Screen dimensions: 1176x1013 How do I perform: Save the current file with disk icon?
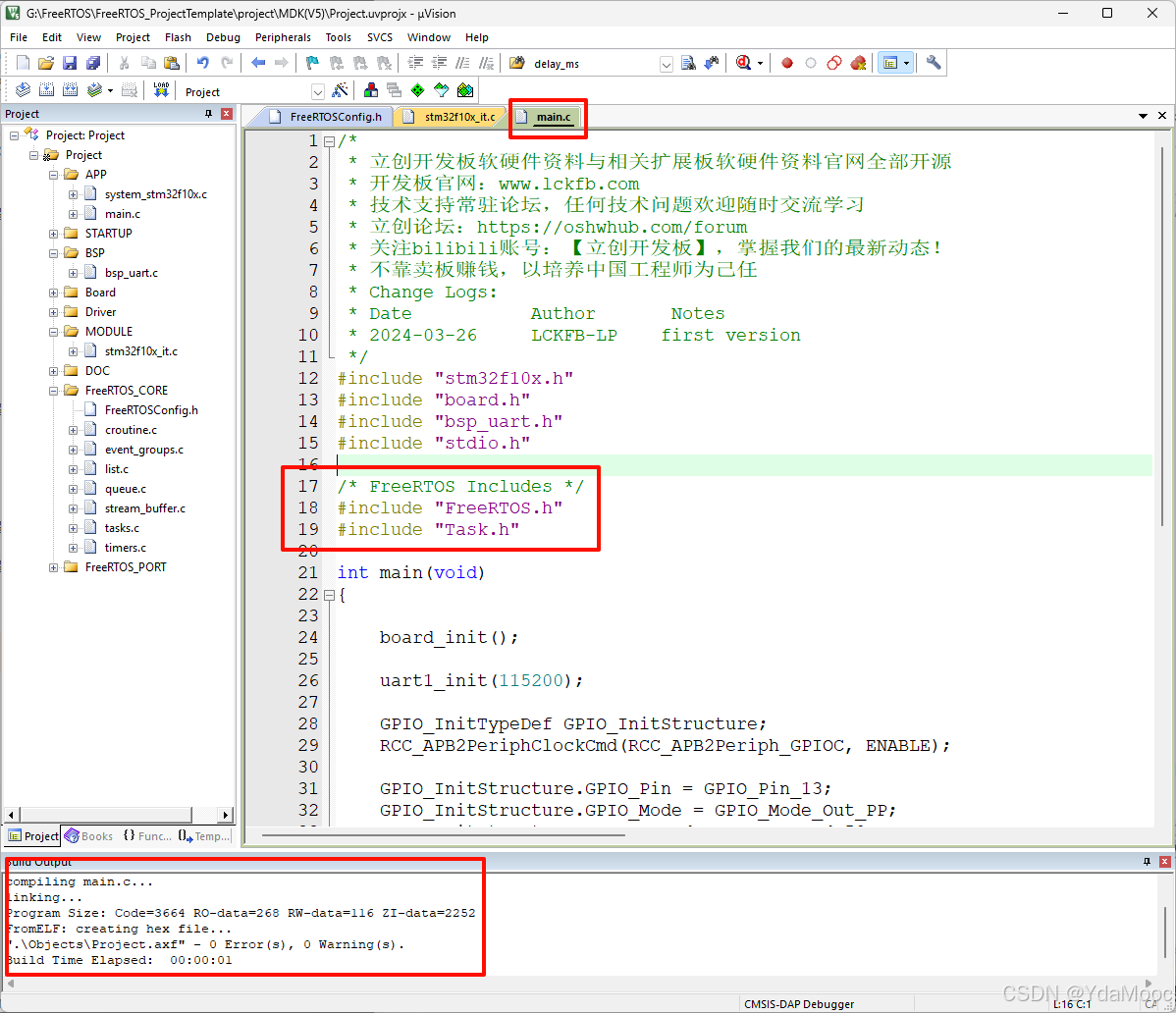(70, 63)
